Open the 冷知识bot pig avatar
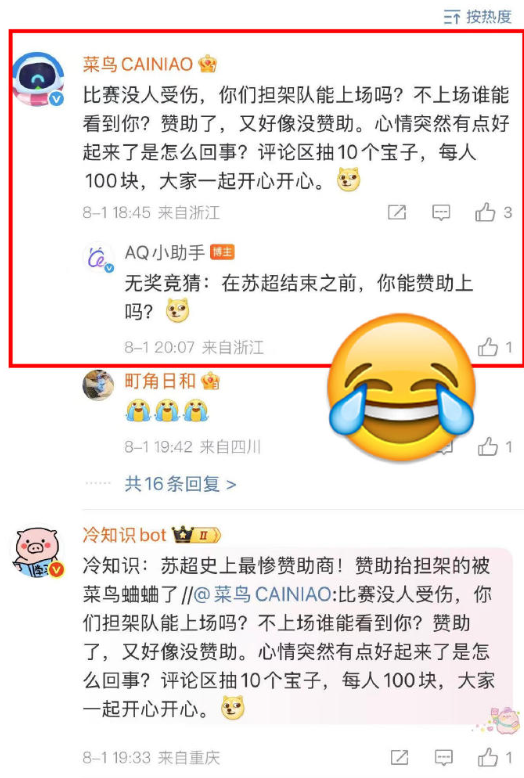This screenshot has height=778, width=524. click(x=38, y=553)
